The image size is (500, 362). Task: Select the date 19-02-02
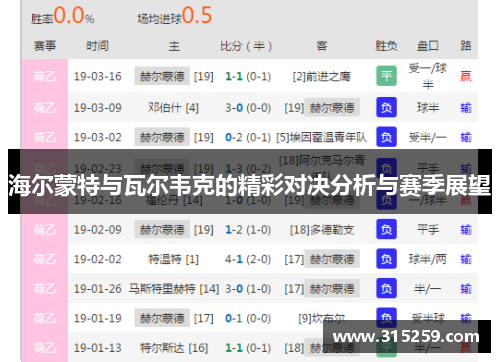point(98,259)
